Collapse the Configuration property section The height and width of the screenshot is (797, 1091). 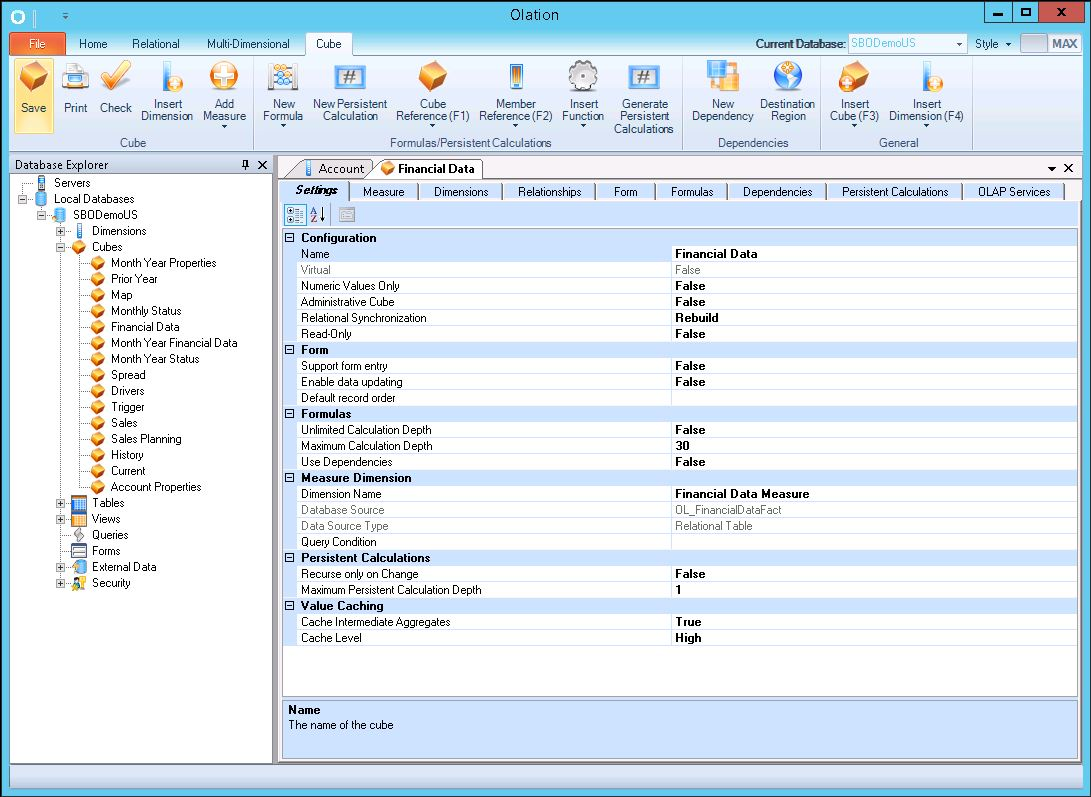point(290,238)
